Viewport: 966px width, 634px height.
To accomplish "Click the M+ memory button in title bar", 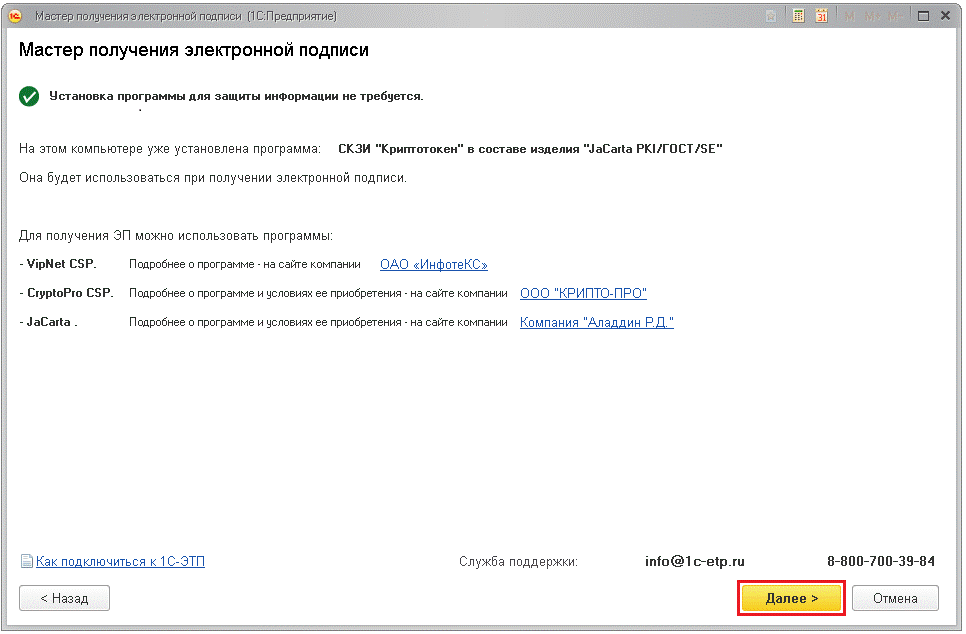I will pos(872,17).
